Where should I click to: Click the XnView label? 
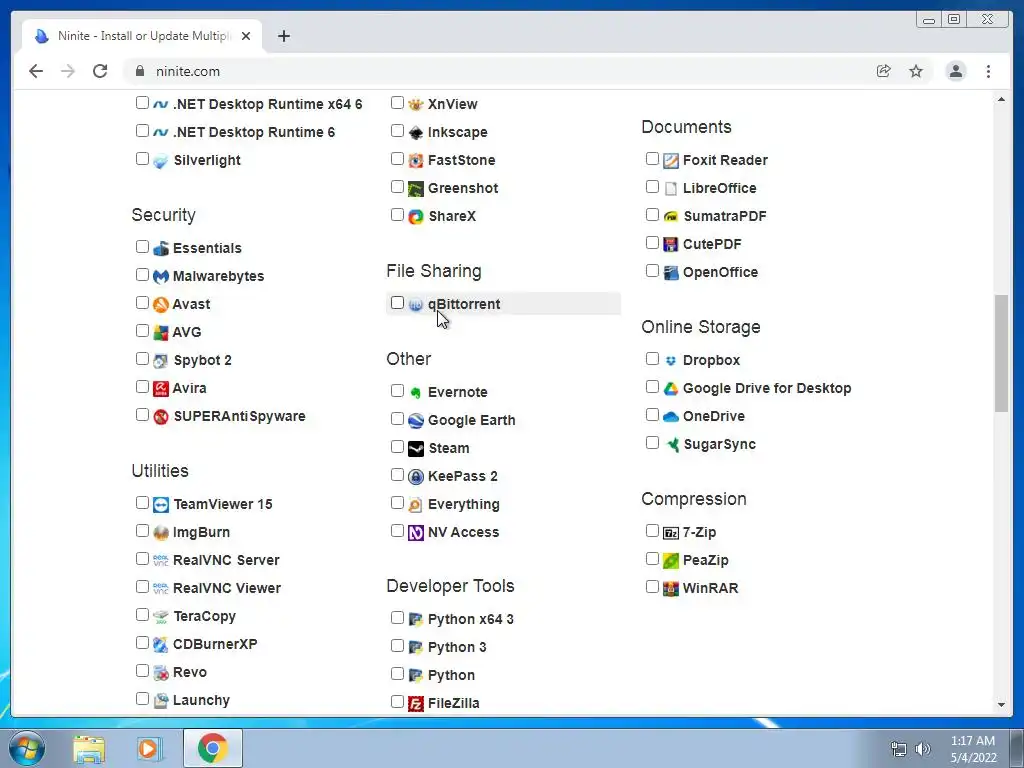pyautogui.click(x=453, y=104)
